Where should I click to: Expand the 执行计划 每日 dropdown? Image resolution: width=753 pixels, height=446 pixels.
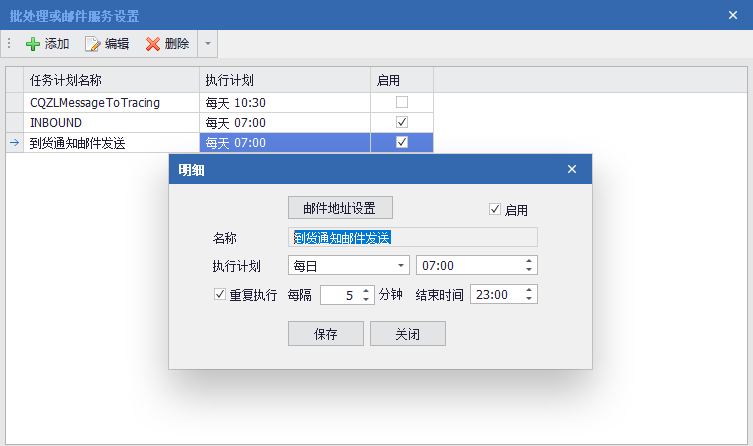tap(402, 265)
